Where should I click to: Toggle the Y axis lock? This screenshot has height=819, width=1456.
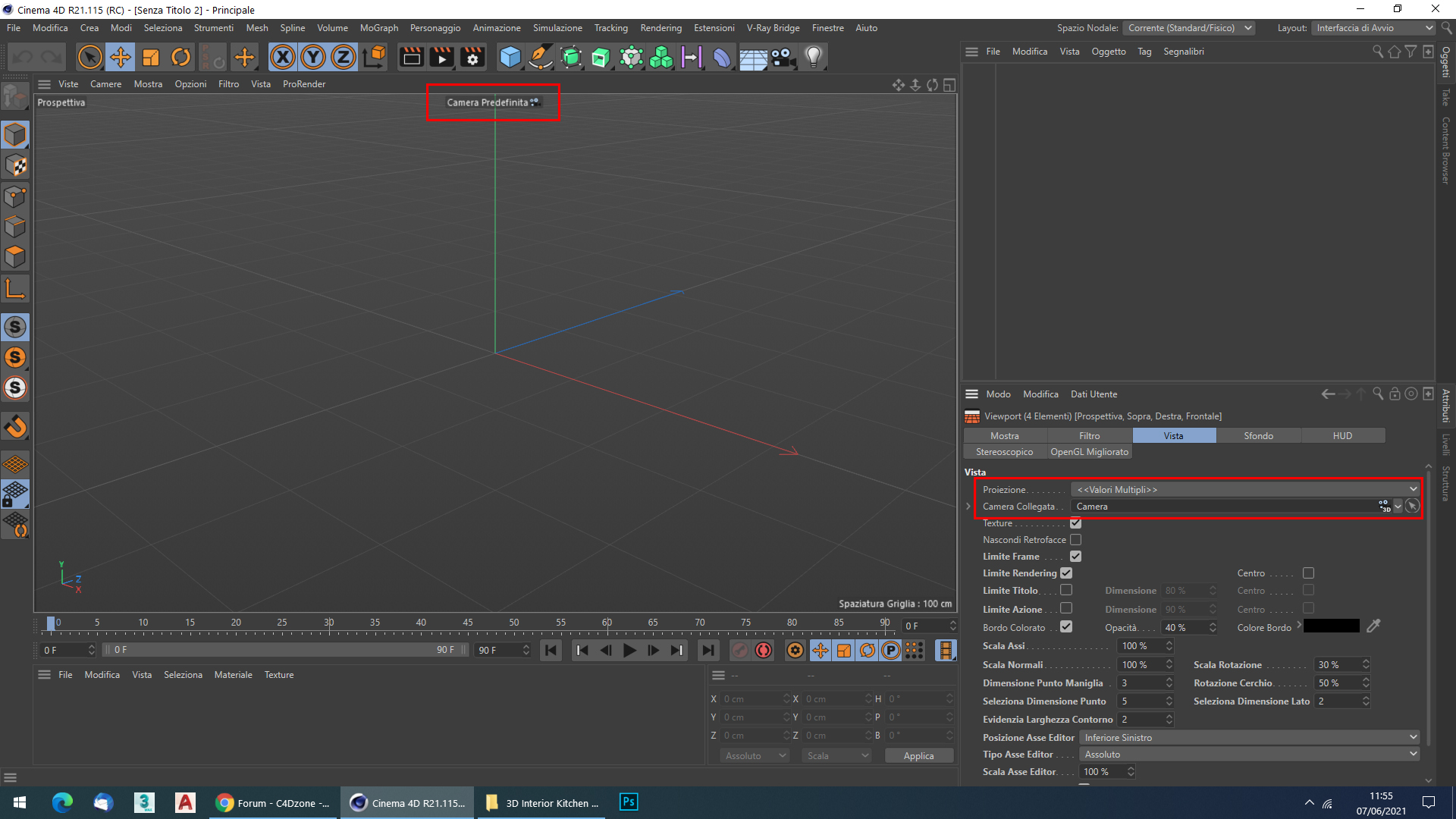tap(312, 57)
